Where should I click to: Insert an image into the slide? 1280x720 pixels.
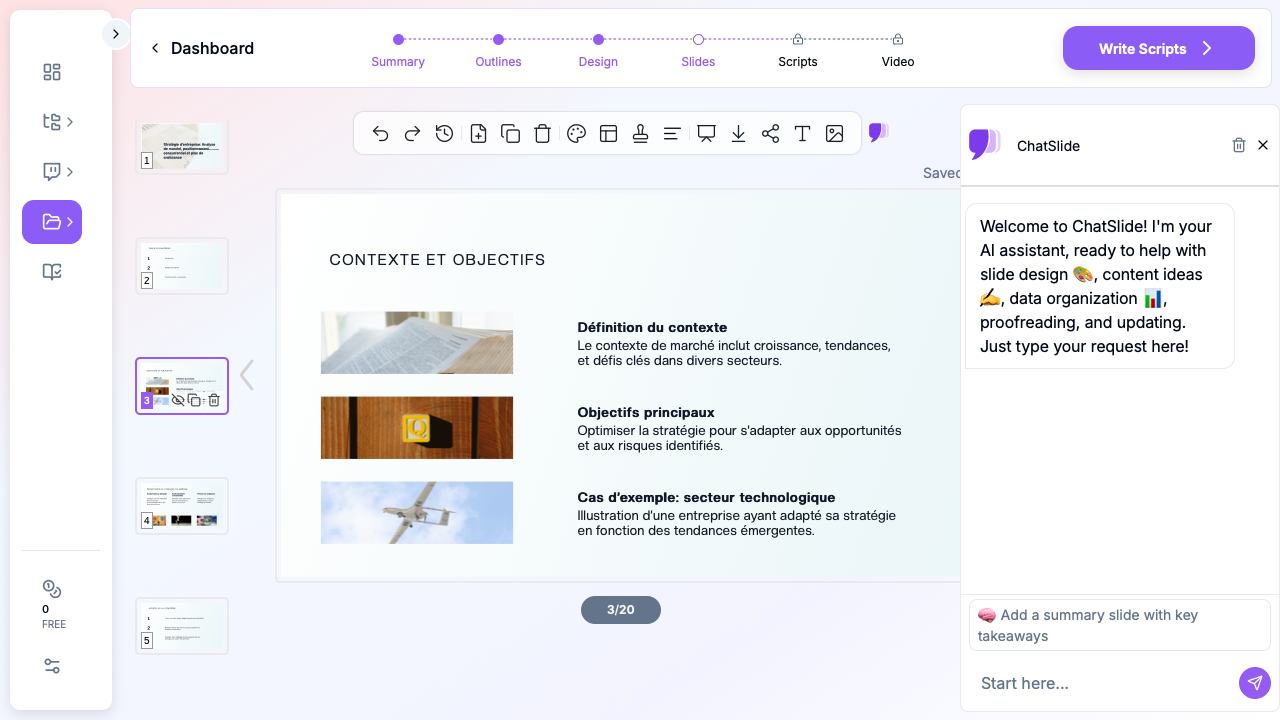[x=834, y=133]
